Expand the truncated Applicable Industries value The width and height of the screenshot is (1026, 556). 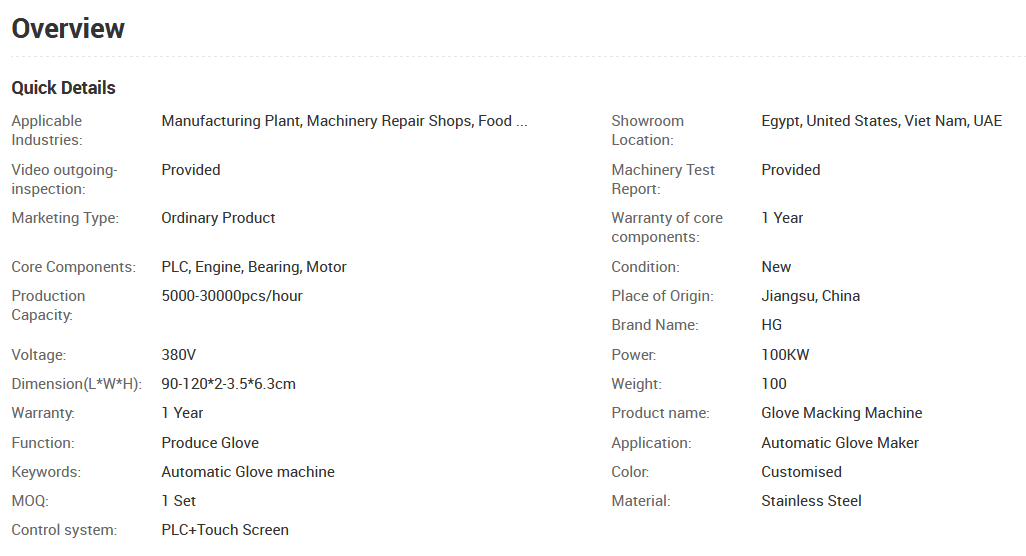(343, 121)
